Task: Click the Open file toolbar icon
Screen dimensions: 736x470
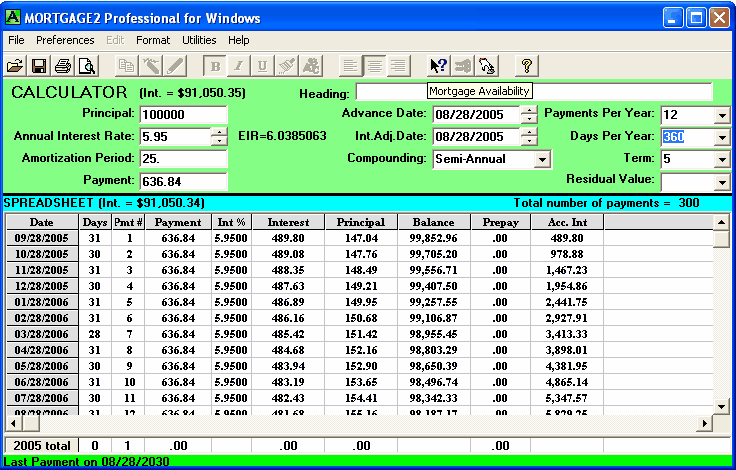Action: (x=15, y=66)
